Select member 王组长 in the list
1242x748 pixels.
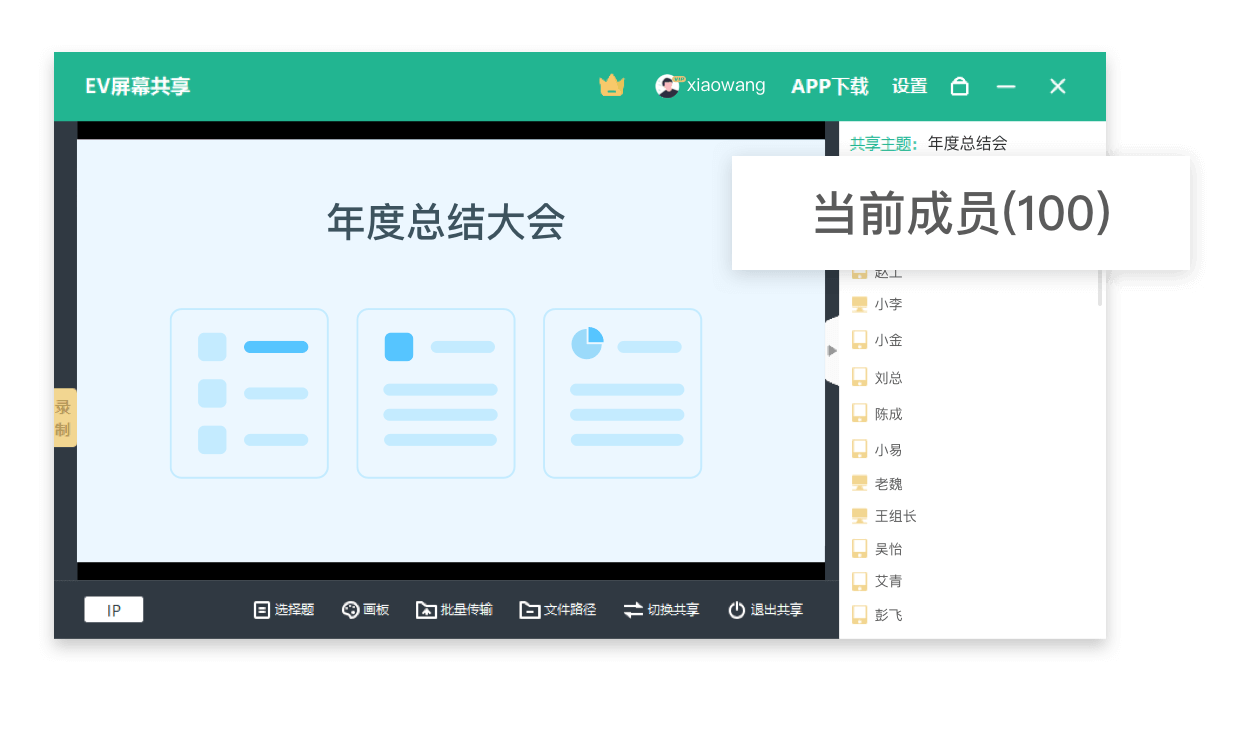[x=895, y=516]
